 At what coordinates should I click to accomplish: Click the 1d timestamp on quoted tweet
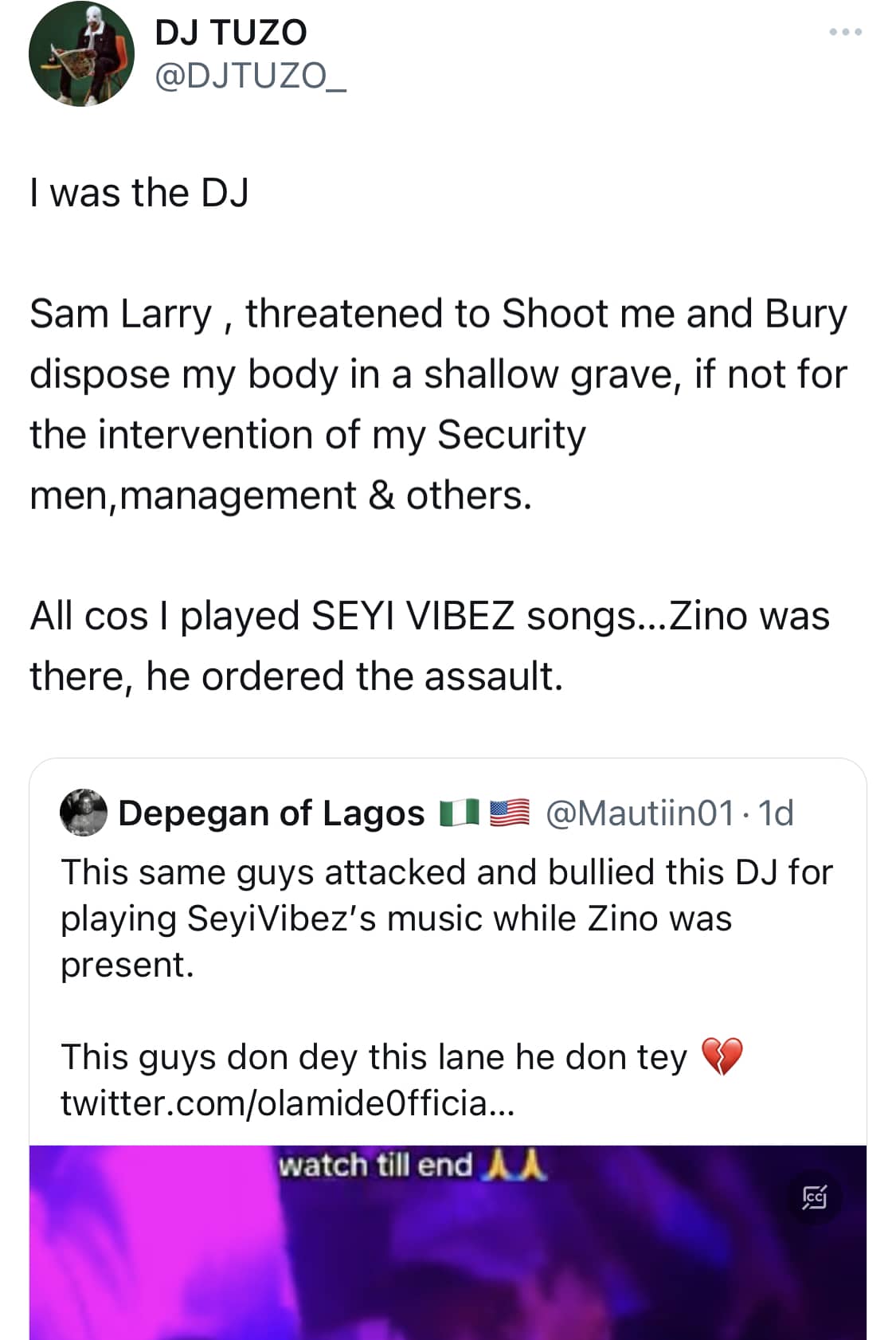click(776, 813)
